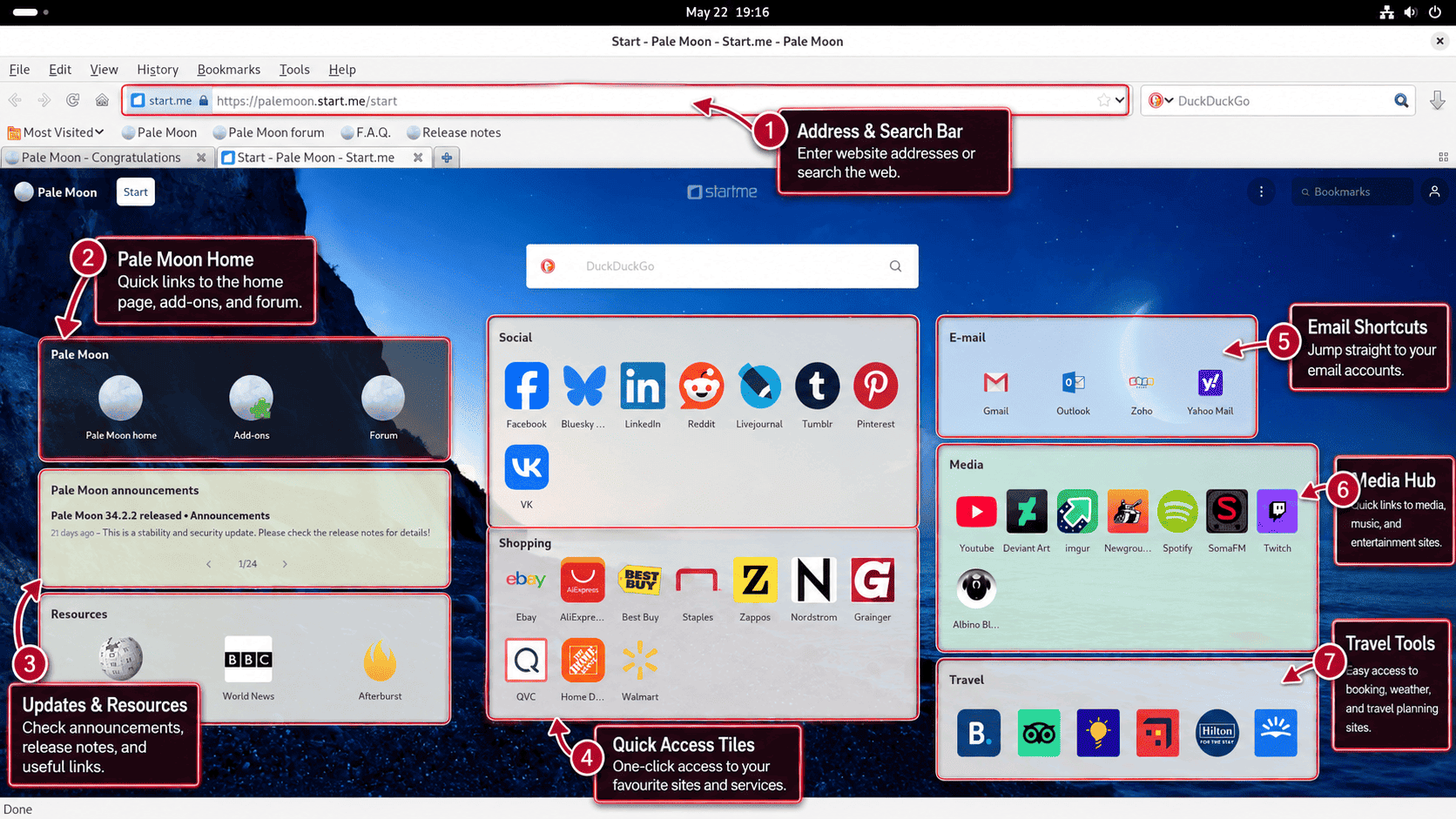This screenshot has height=819, width=1456.
Task: Open the Pale Moon forum bookmark
Action: [x=268, y=132]
